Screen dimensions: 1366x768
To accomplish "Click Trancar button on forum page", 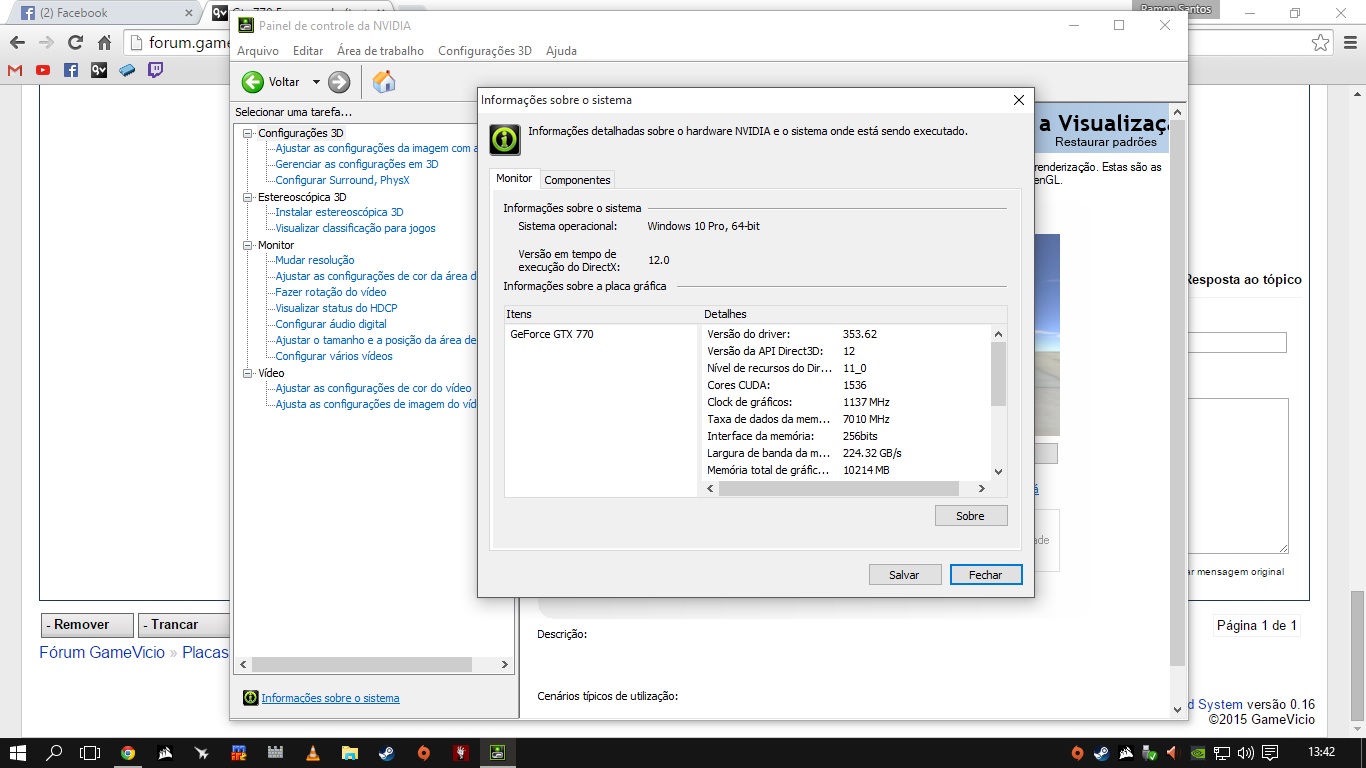I will [184, 625].
